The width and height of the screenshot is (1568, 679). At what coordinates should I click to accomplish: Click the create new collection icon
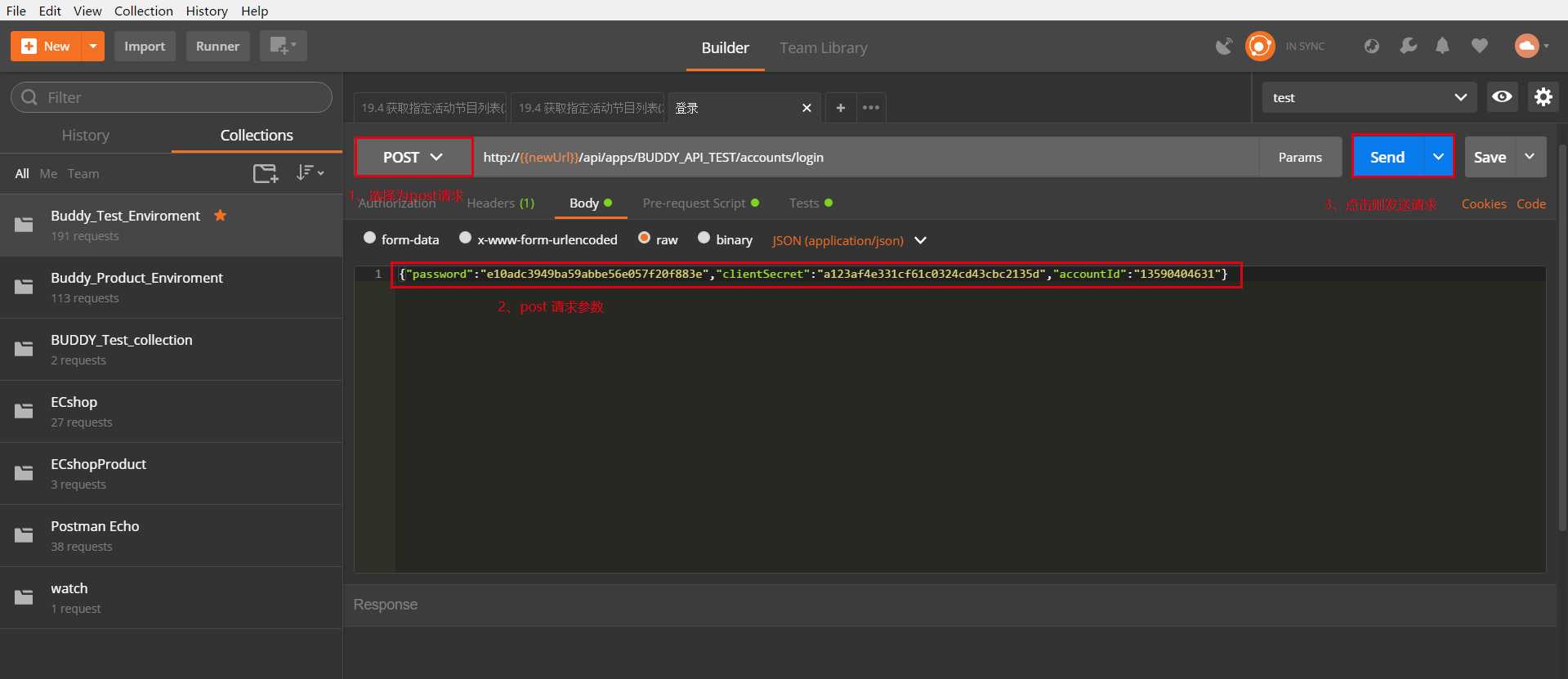click(266, 173)
